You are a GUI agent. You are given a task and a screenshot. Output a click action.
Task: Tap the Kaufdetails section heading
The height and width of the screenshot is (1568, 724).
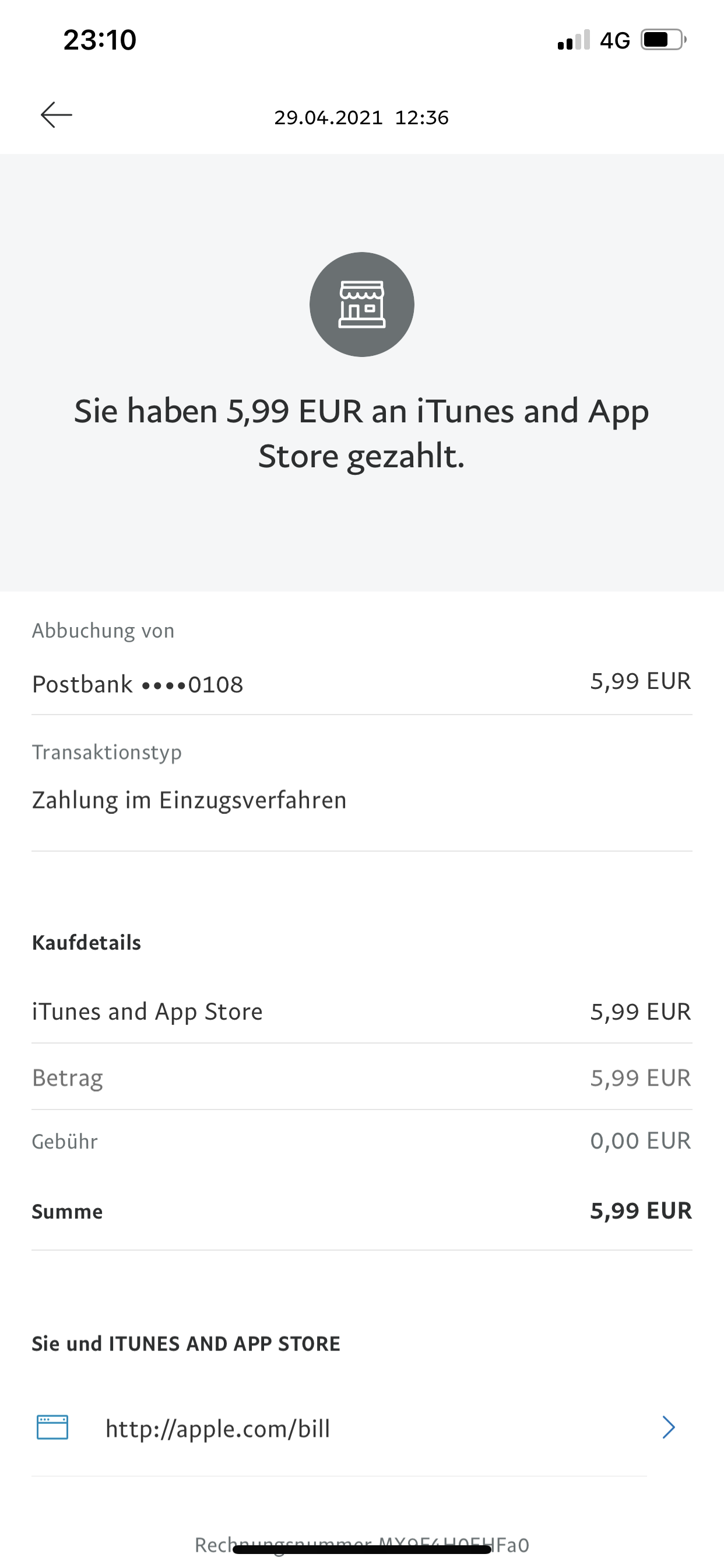pos(86,943)
